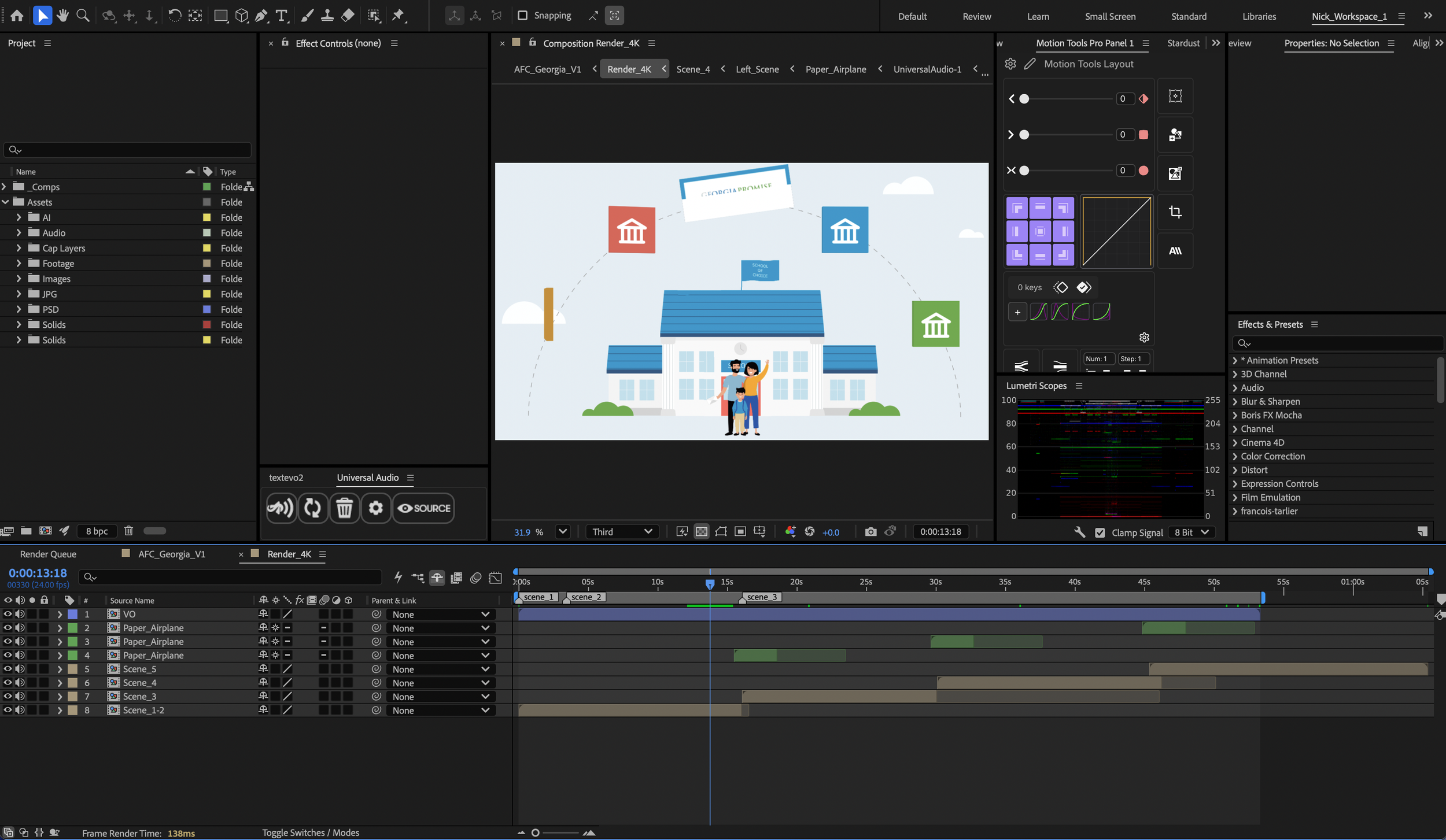This screenshot has width=1446, height=840.
Task: Expand the _Comps folder
Action: (x=5, y=187)
